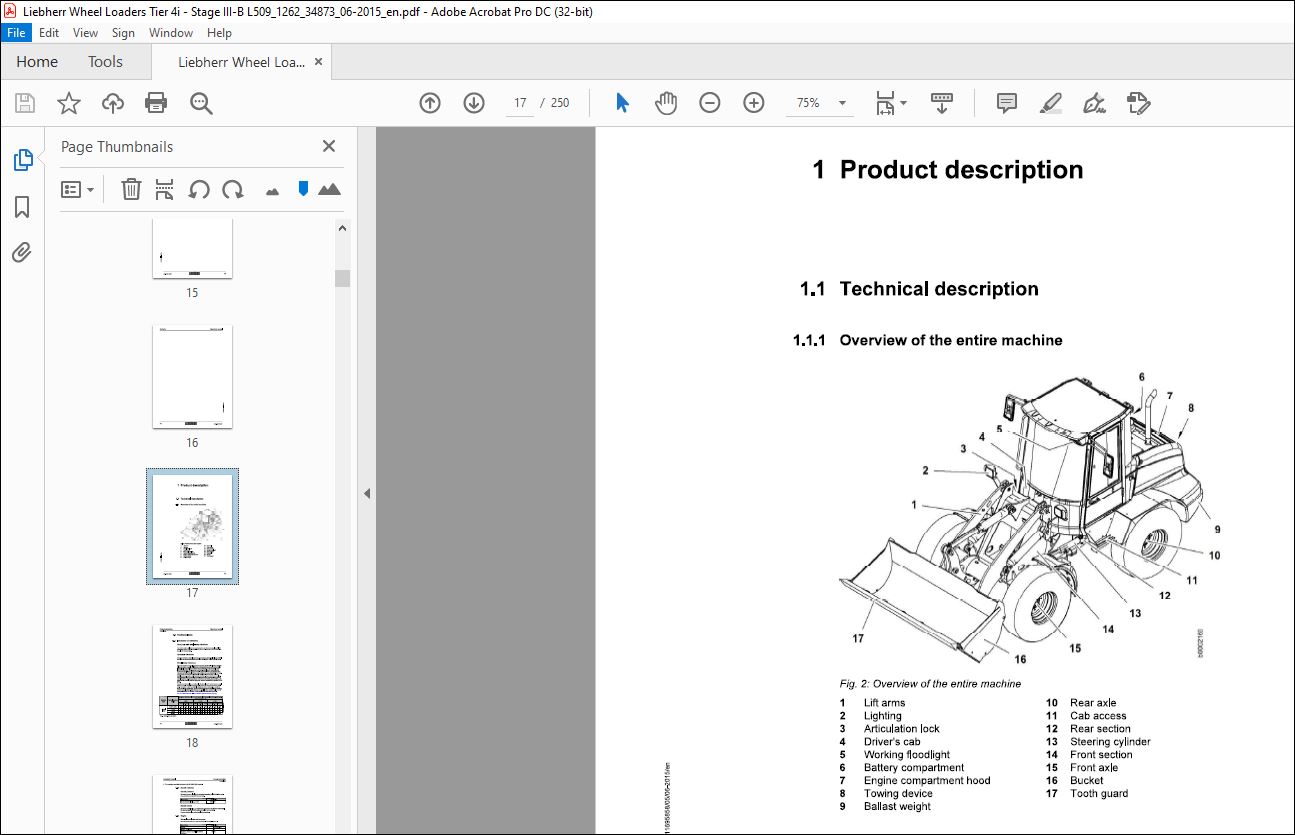Zoom out with the minus icon
Screen dimensions: 1295x835
(x=710, y=103)
